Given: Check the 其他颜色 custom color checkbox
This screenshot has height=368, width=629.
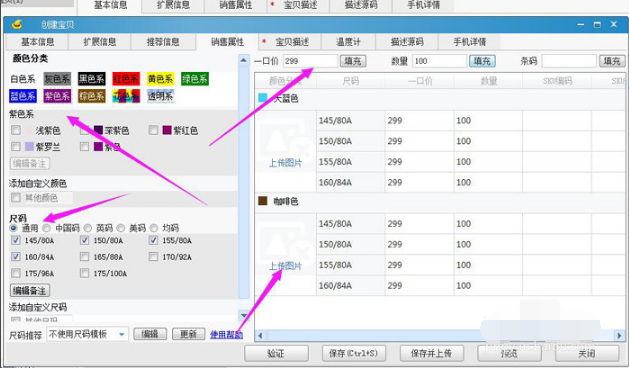Looking at the screenshot, I should coord(16,197).
